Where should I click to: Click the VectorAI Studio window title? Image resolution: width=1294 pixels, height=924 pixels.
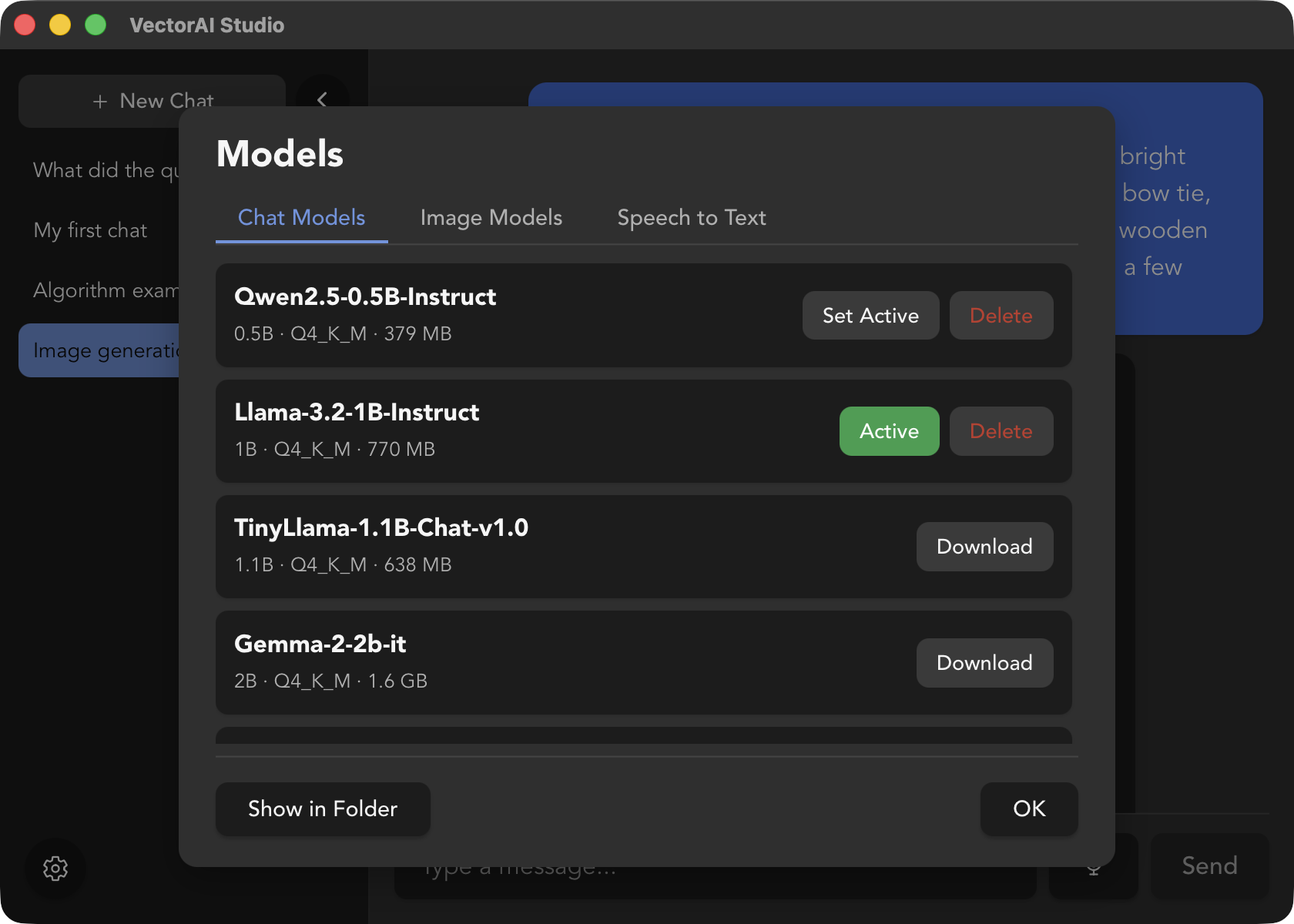point(207,25)
